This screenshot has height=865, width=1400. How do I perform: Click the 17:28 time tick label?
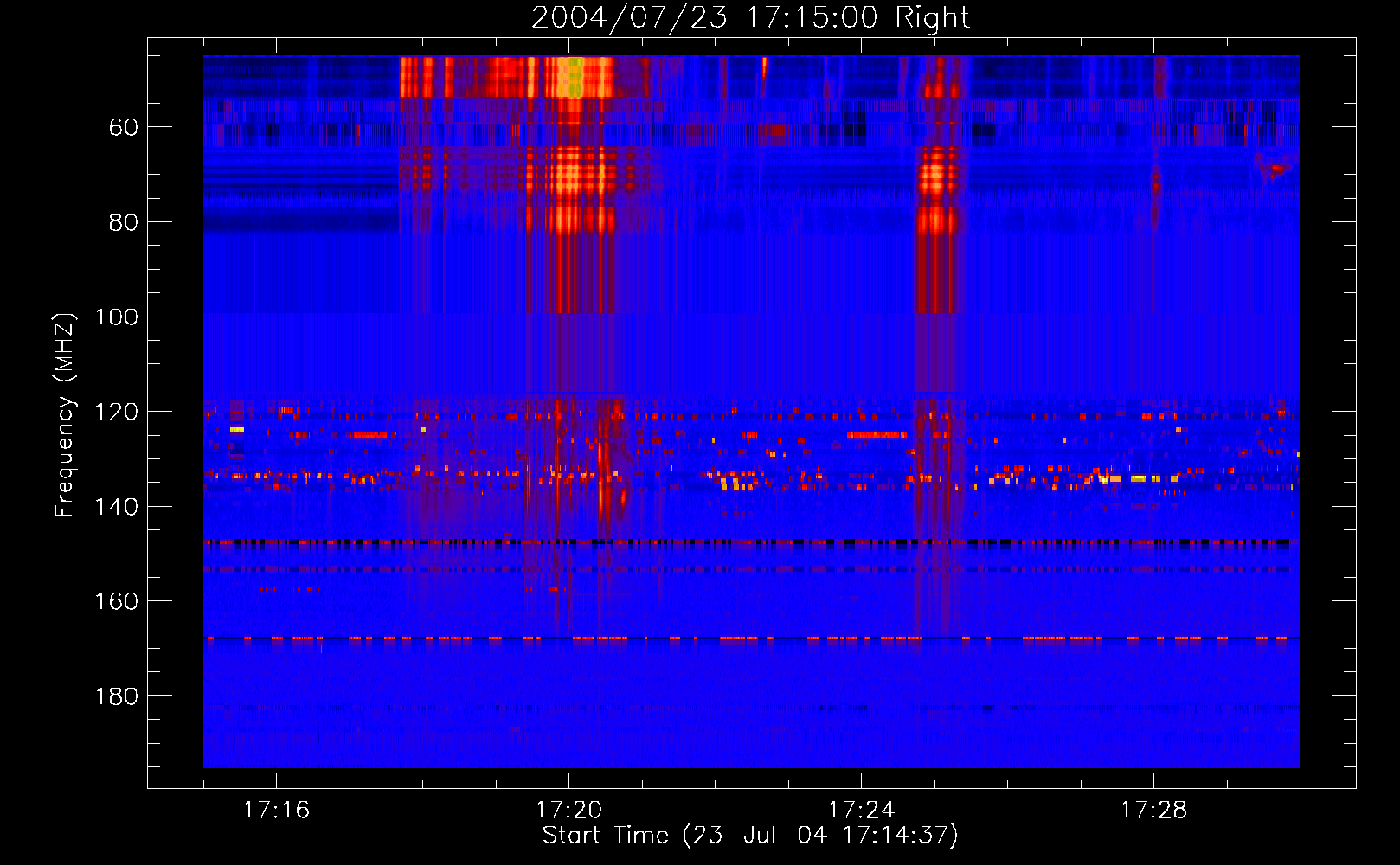pos(1153,811)
